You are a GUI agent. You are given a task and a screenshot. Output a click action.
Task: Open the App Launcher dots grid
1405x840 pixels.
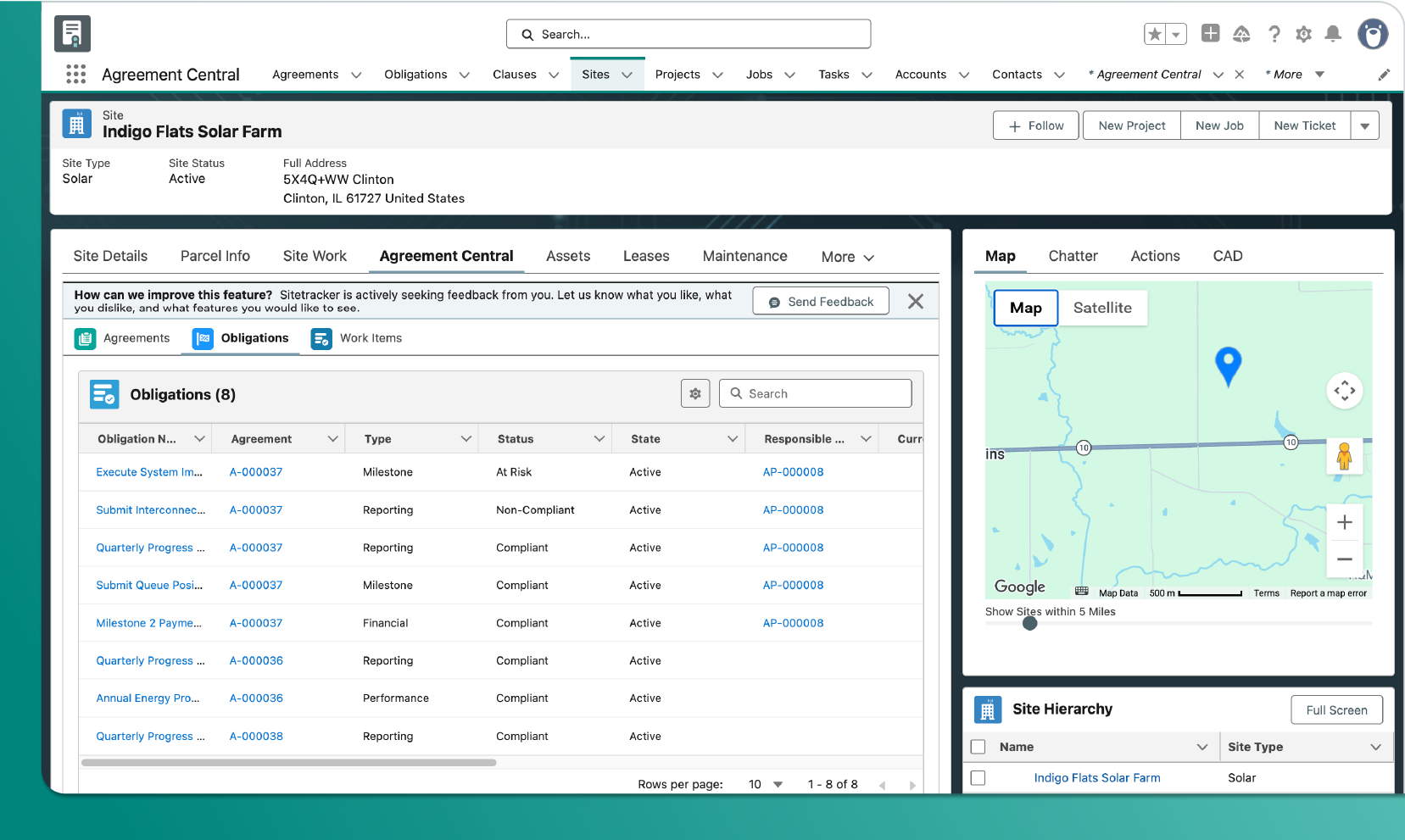76,75
